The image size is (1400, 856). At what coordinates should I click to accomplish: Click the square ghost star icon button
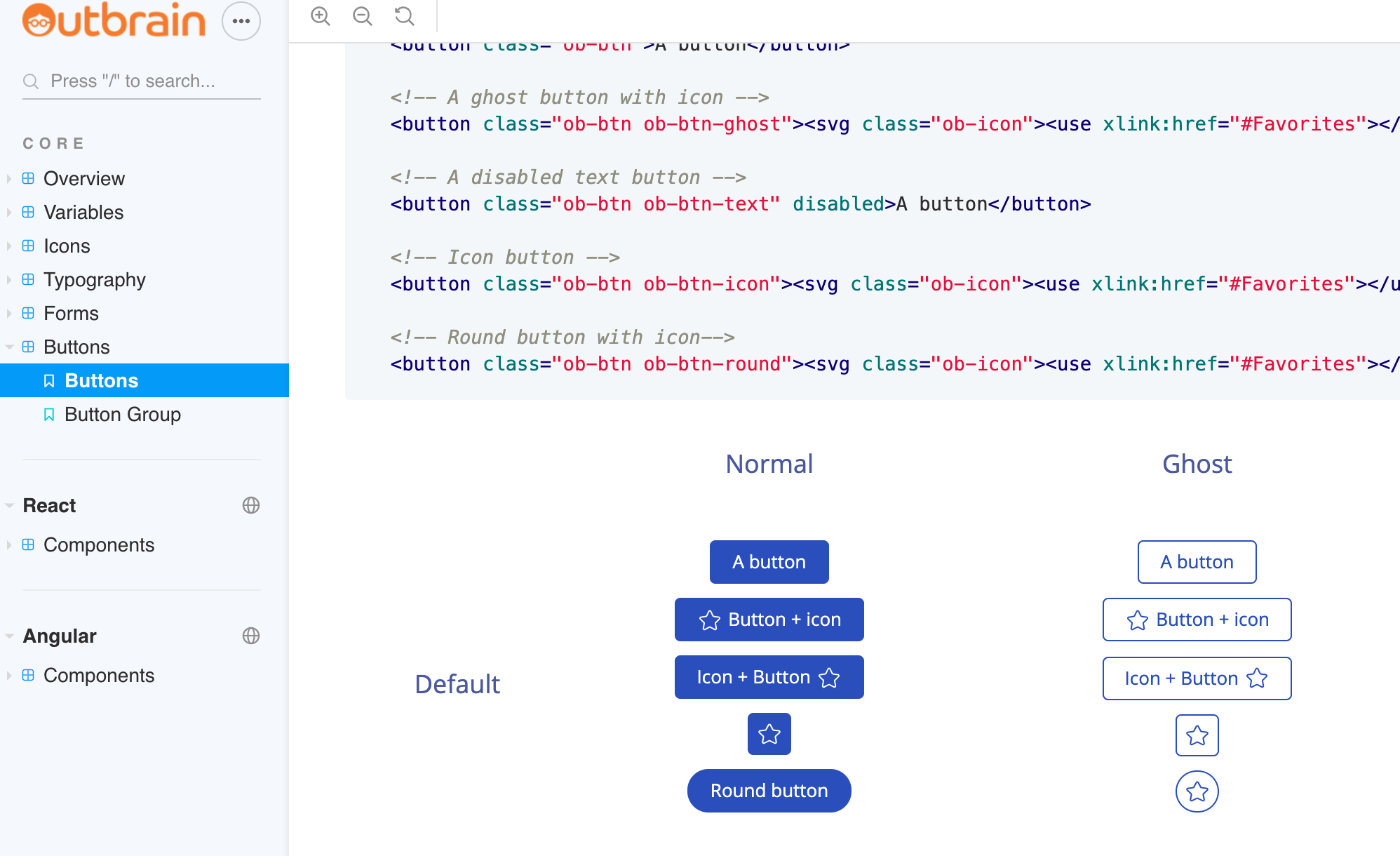click(1197, 735)
